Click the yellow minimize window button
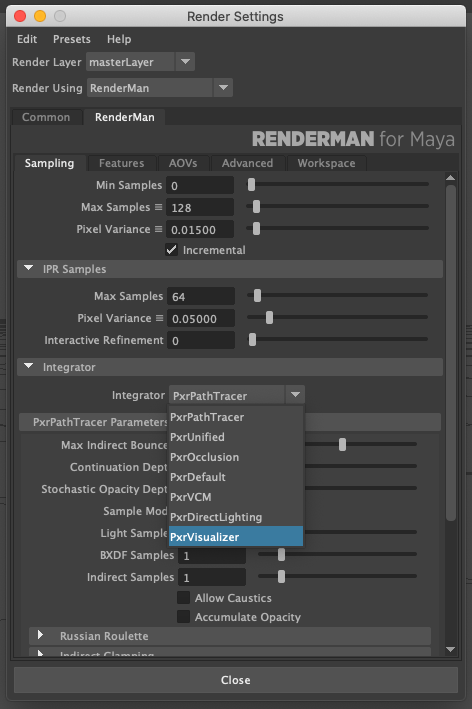The width and height of the screenshot is (472, 709). pyautogui.click(x=40, y=16)
